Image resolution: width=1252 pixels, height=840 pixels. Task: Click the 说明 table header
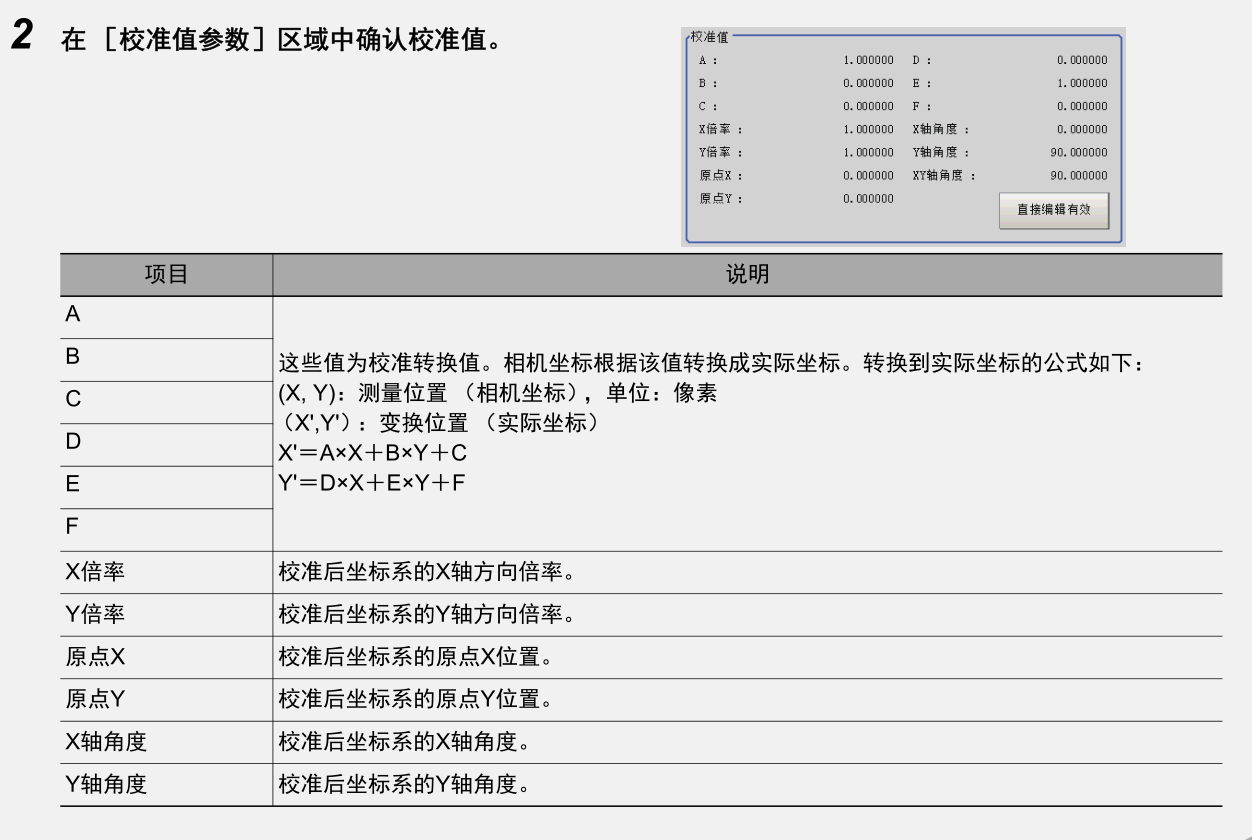[747, 274]
